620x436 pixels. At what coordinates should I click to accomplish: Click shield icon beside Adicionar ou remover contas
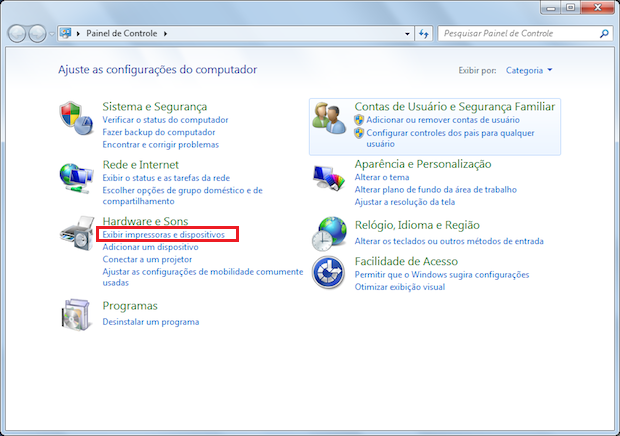[359, 120]
